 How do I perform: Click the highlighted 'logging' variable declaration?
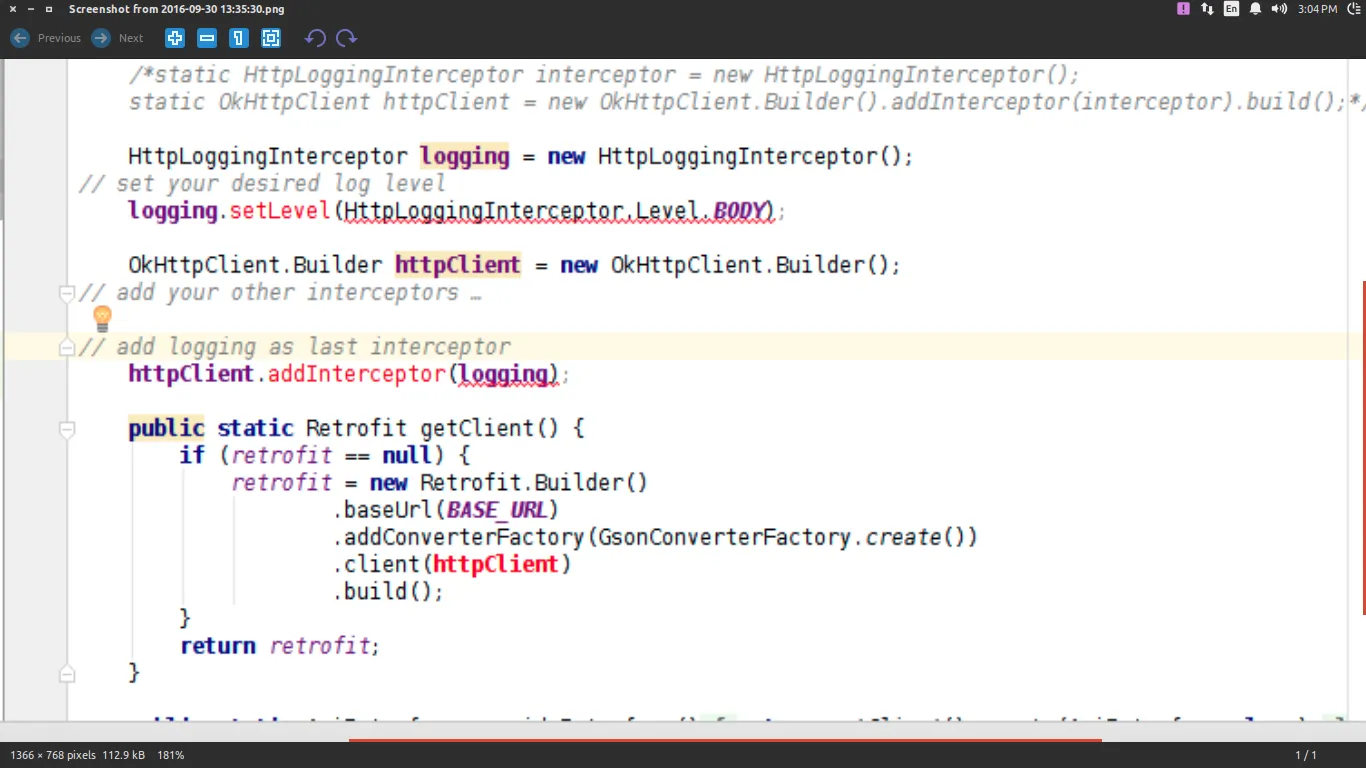[465, 157]
